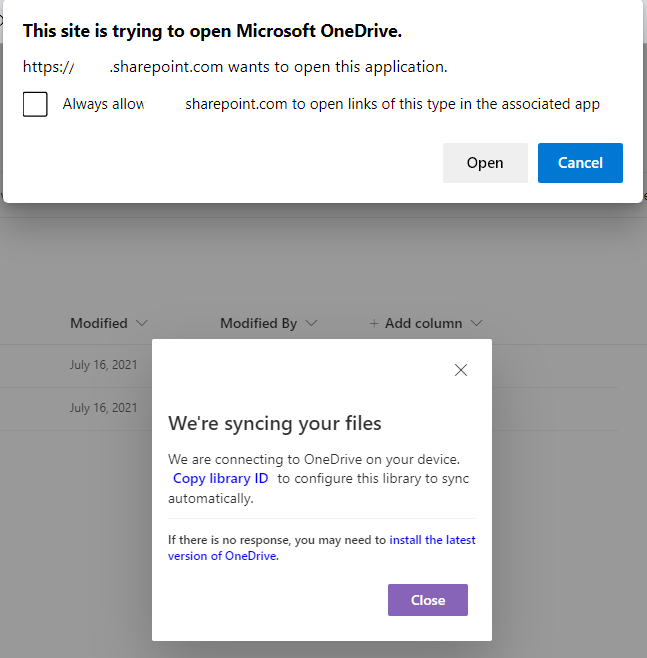This screenshot has height=658, width=647.
Task: Click the Modified By column header label
Action: point(258,323)
